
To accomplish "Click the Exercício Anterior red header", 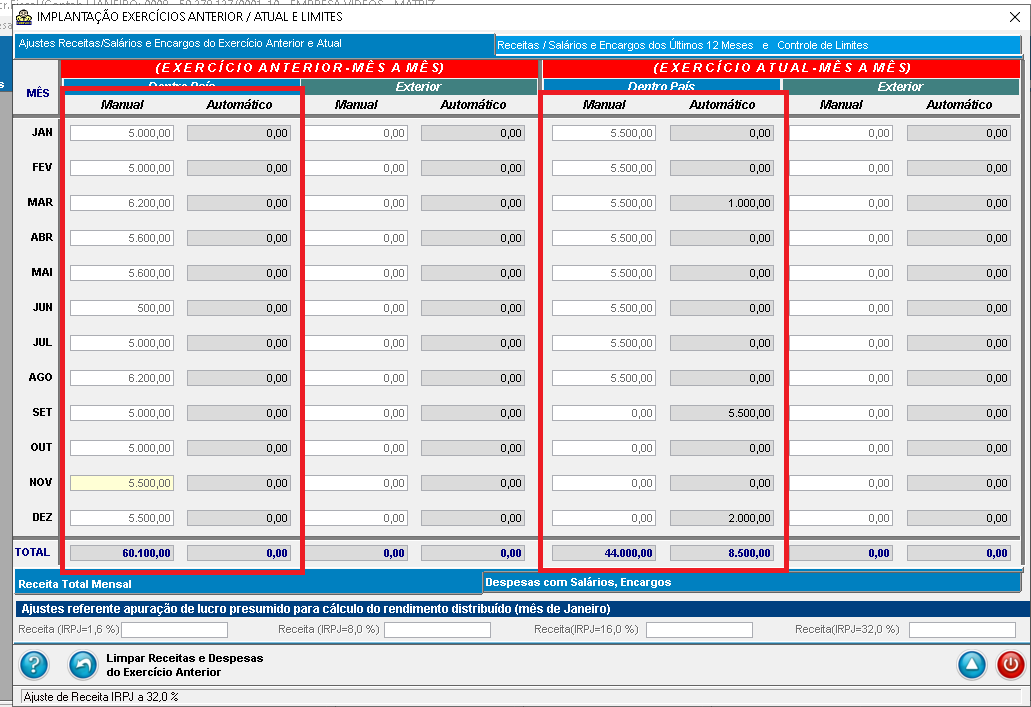I will click(300, 68).
